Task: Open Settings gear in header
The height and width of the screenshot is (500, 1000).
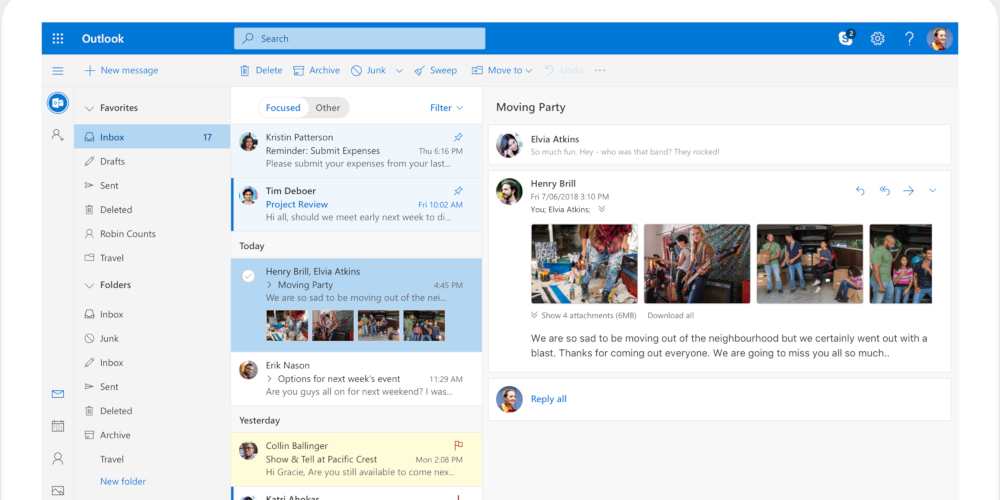Action: [878, 39]
